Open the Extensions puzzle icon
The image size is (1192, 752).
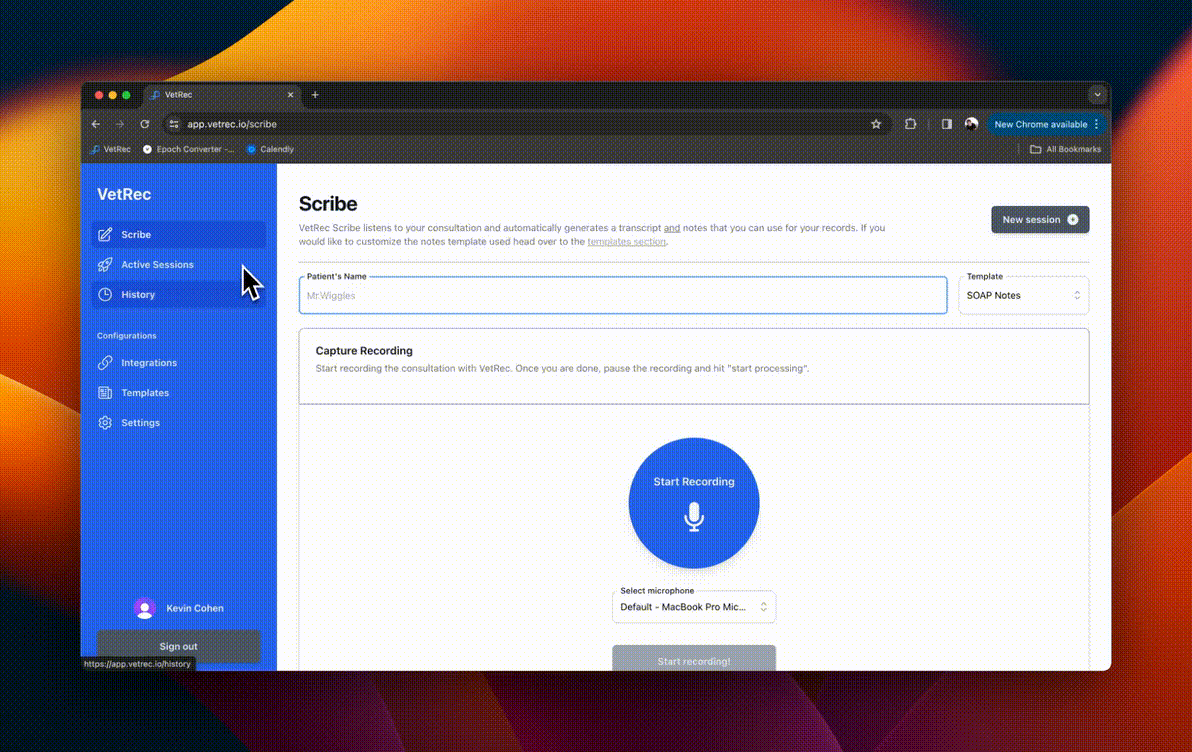(910, 124)
